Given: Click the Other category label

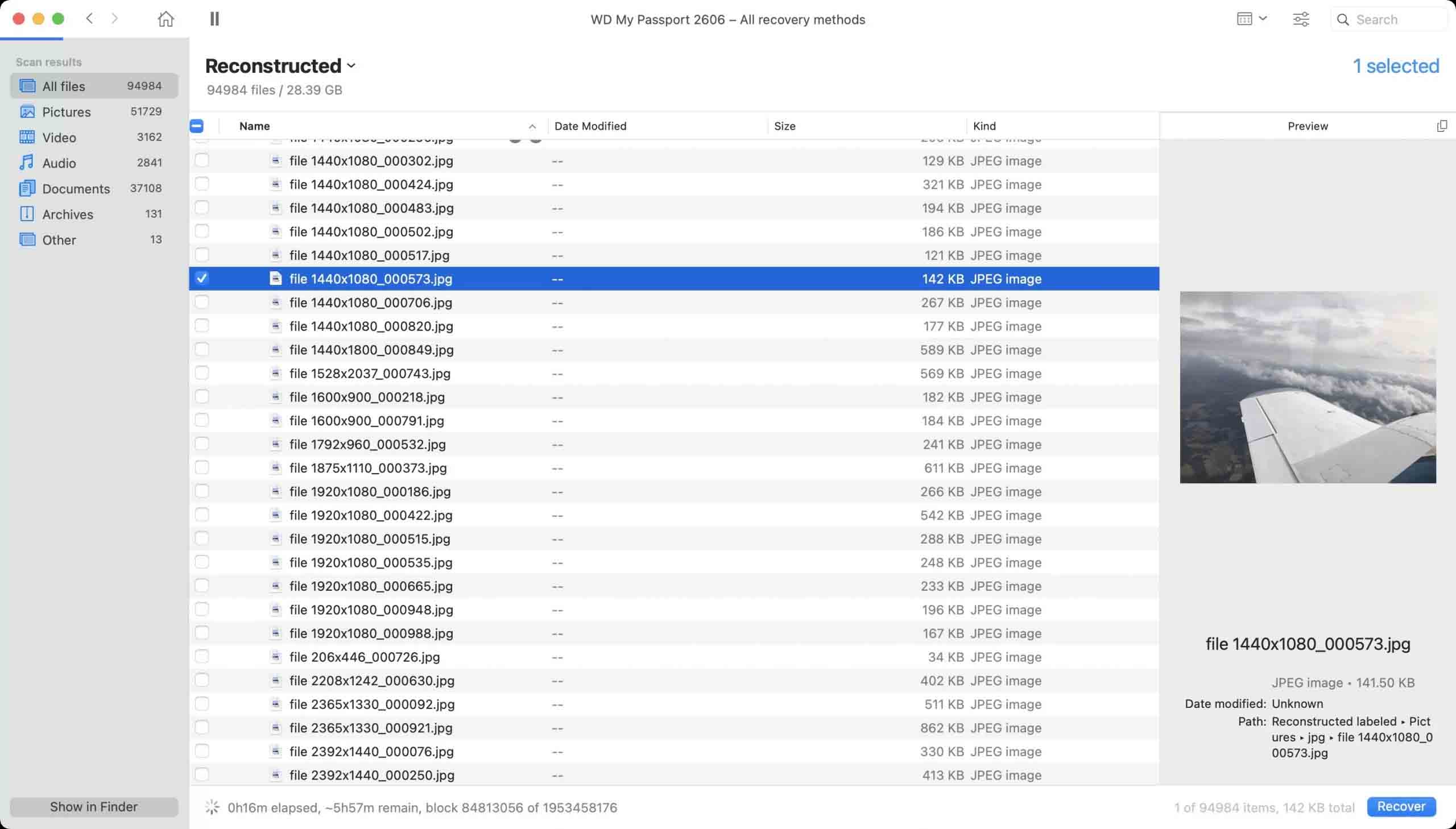Looking at the screenshot, I should click(59, 240).
